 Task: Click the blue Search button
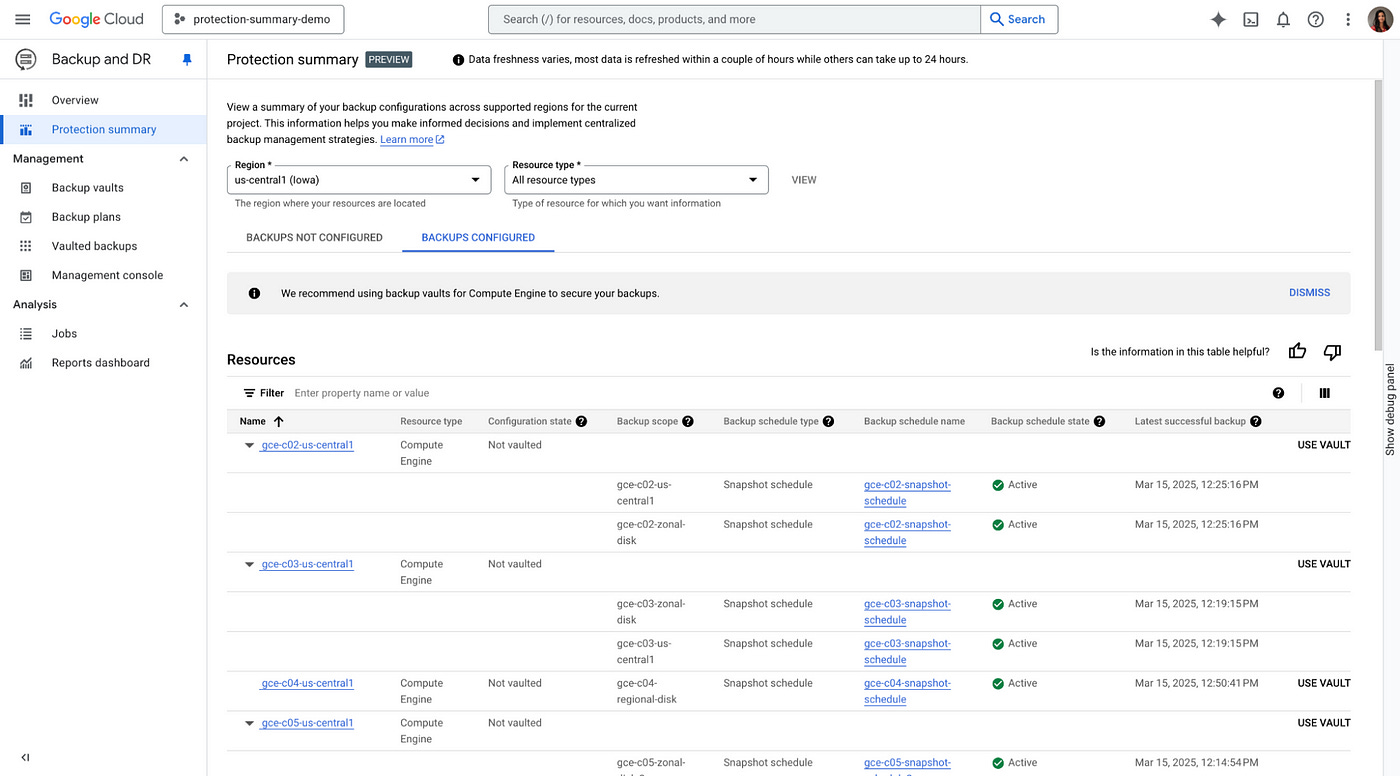[1019, 19]
